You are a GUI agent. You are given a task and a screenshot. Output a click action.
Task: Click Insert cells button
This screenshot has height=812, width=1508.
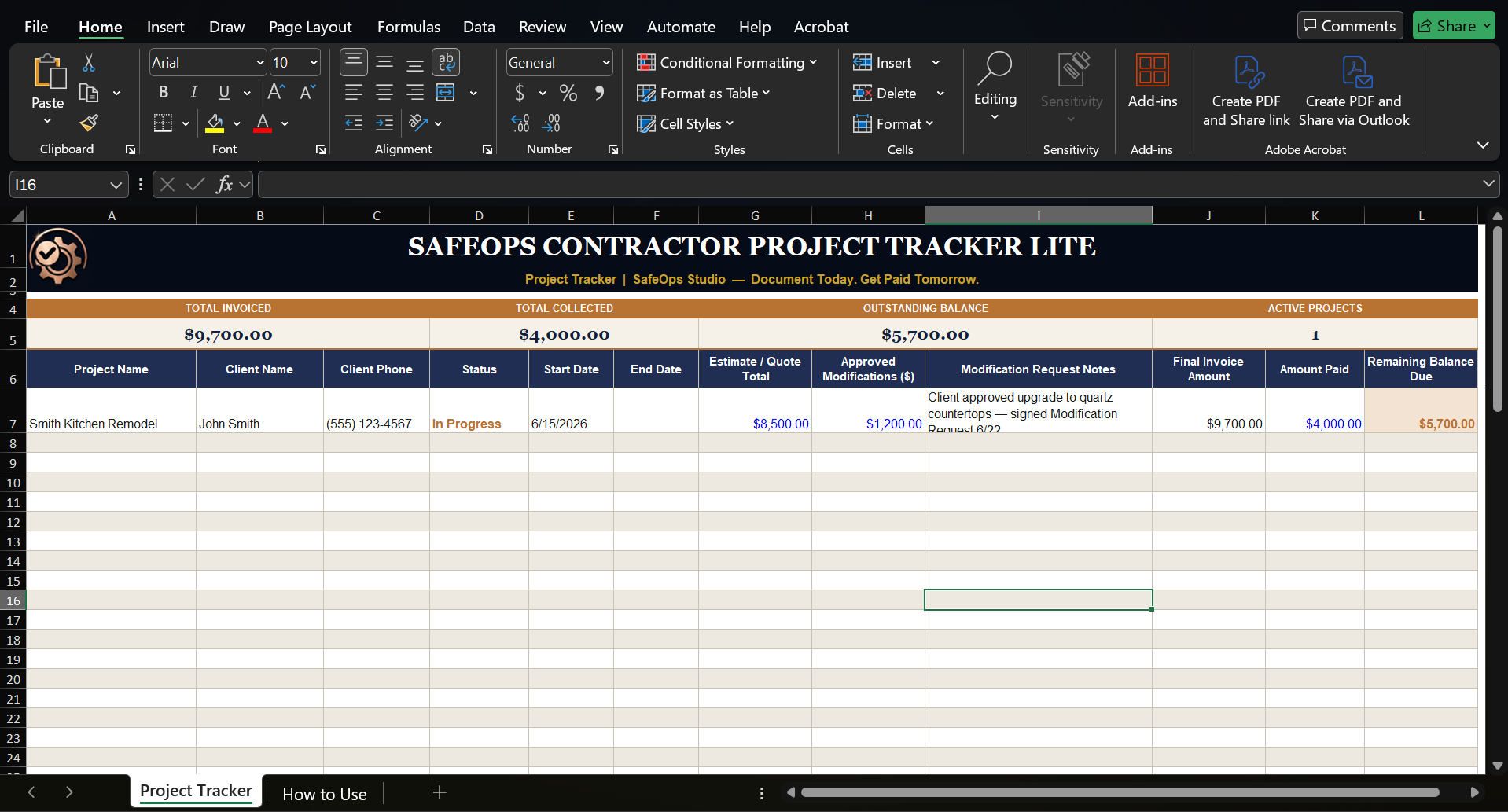point(882,62)
